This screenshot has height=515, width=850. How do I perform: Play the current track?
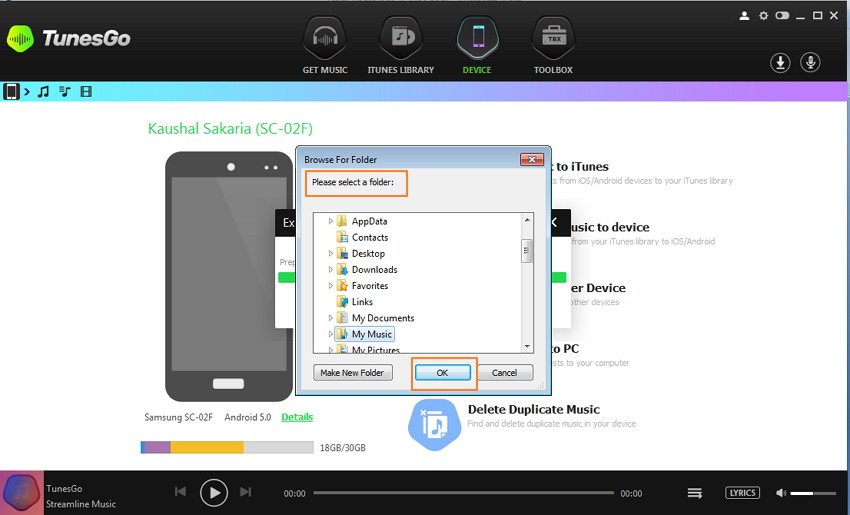(x=214, y=493)
